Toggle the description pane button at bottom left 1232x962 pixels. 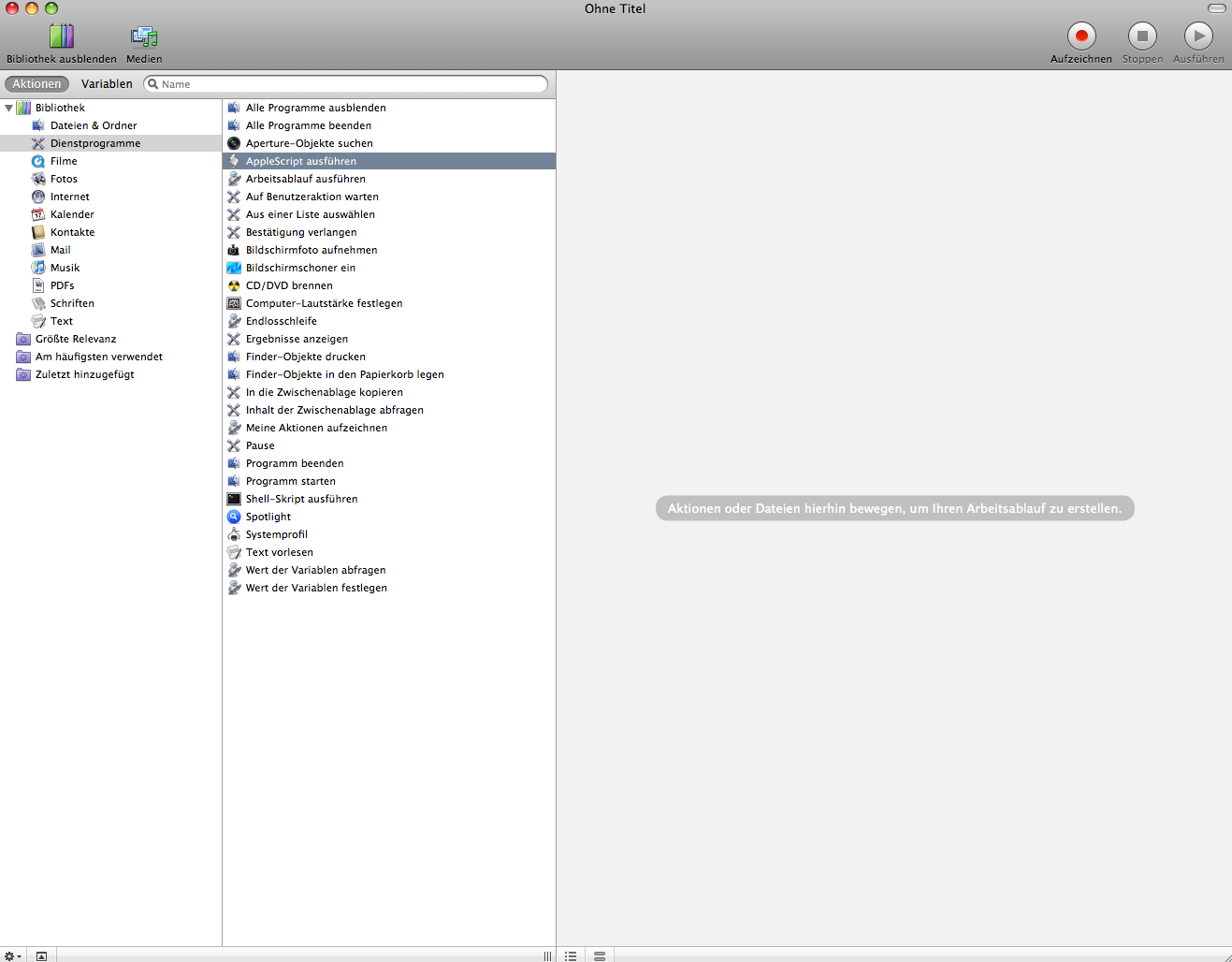[x=41, y=955]
